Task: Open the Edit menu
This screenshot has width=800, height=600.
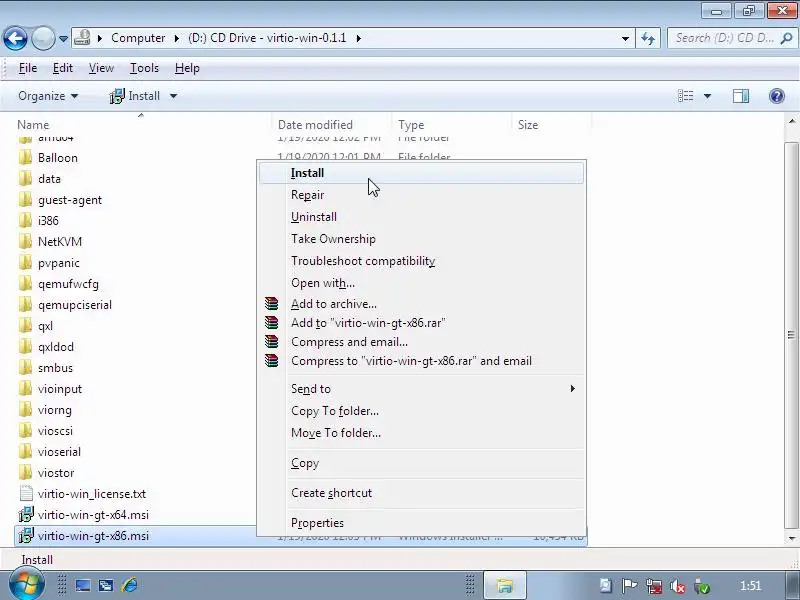Action: [63, 68]
